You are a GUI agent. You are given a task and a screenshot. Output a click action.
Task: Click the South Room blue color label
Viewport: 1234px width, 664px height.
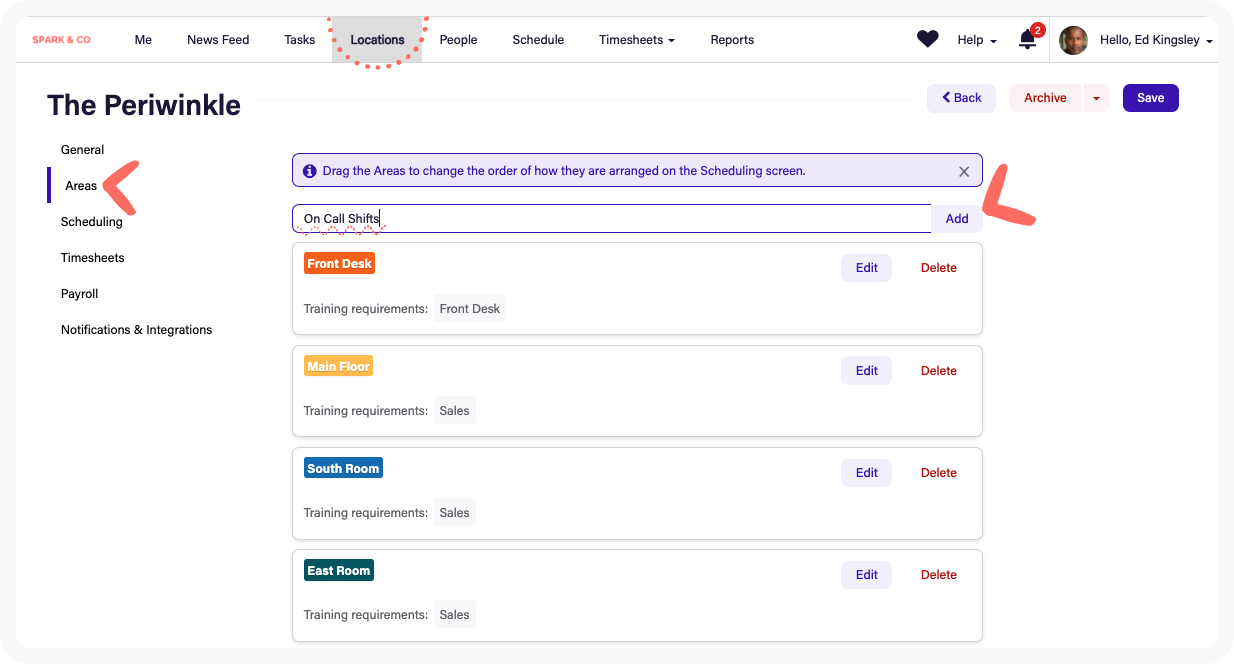pyautogui.click(x=343, y=467)
